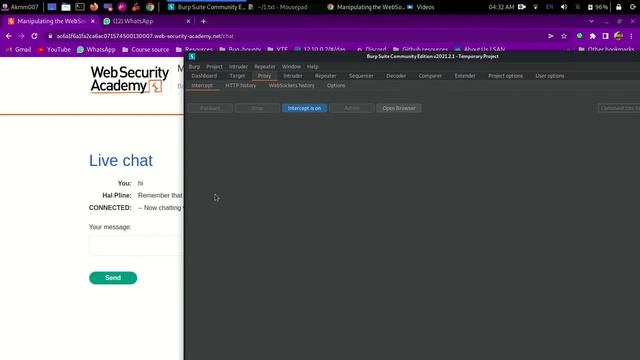The image size is (640, 360).
Task: Switch to the Dashboard tab
Action: tap(204, 76)
